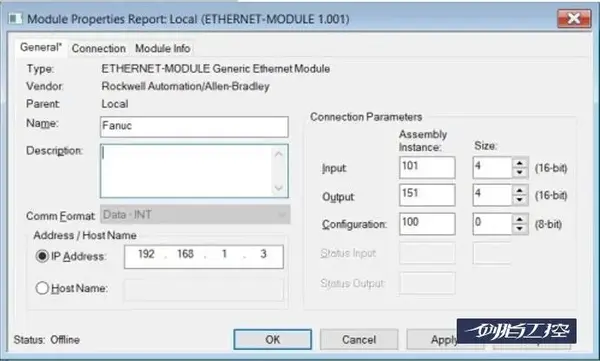This screenshot has height=361, width=600.
Task: Click the Output size field
Action: point(492,195)
